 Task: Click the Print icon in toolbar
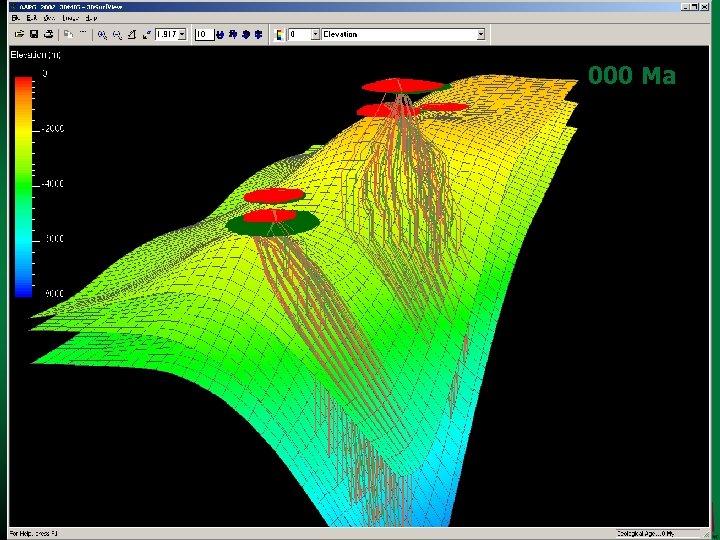click(x=48, y=34)
